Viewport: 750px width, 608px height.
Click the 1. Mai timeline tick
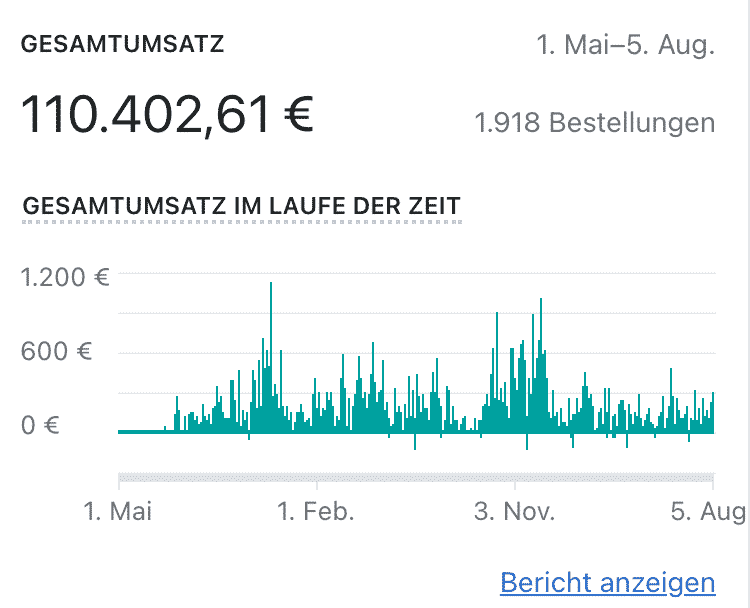118,511
